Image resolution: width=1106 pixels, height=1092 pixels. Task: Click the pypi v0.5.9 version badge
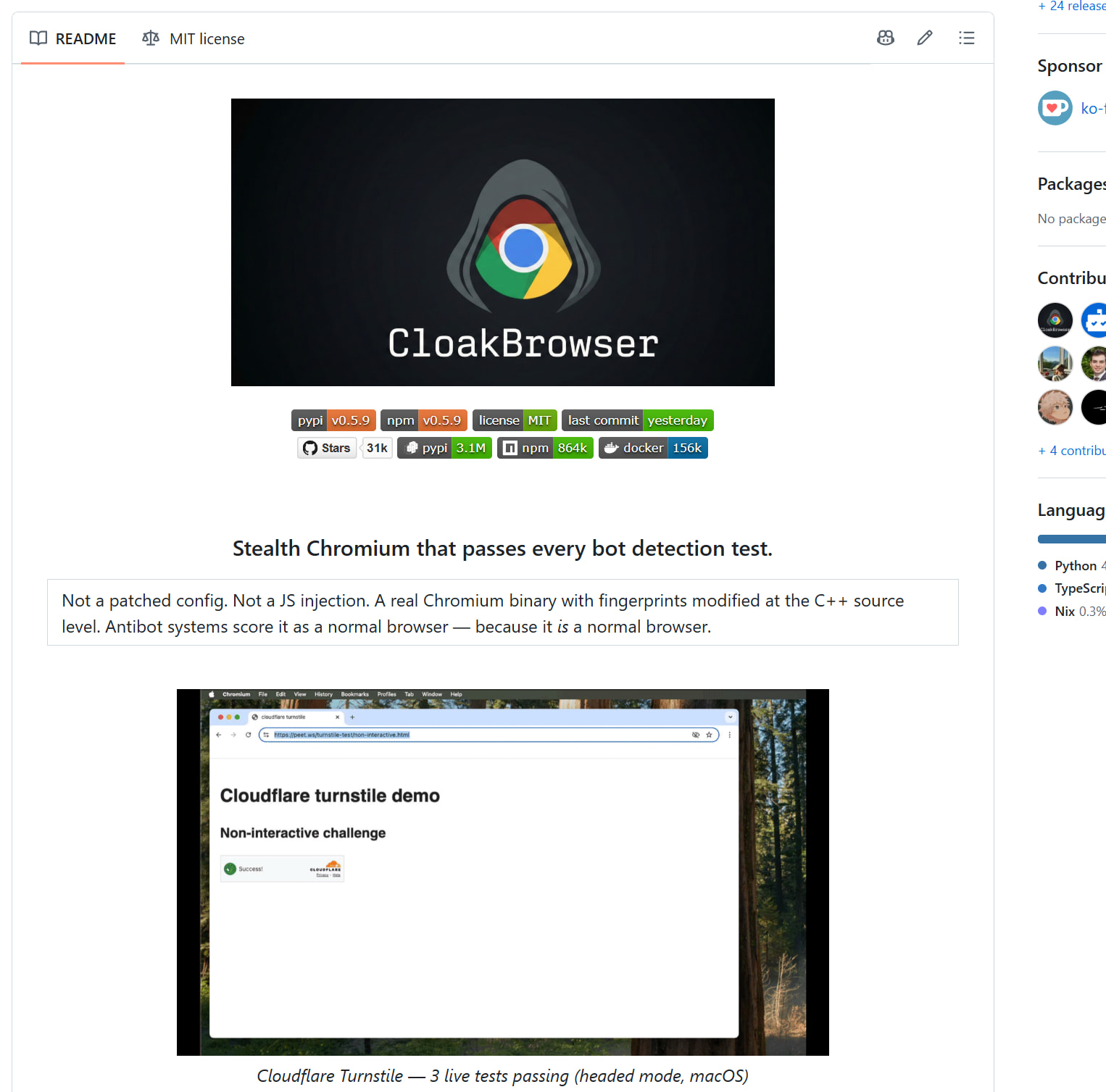(333, 420)
